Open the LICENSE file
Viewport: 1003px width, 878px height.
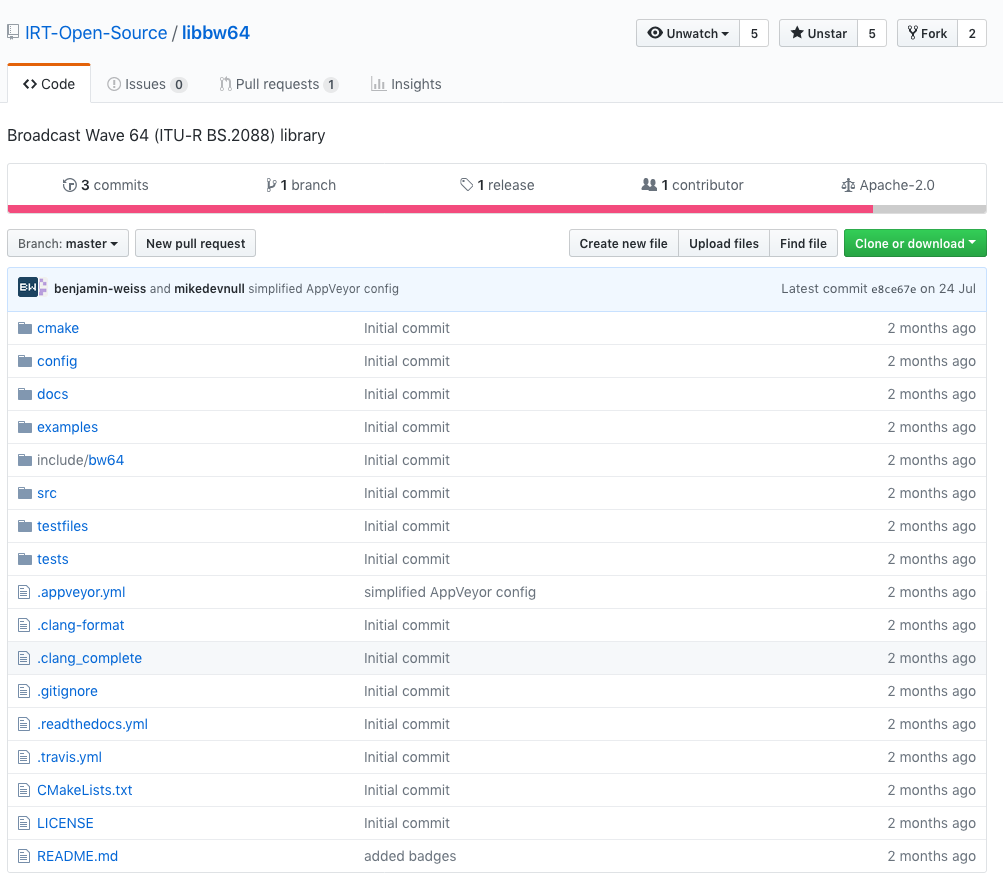pyautogui.click(x=65, y=823)
